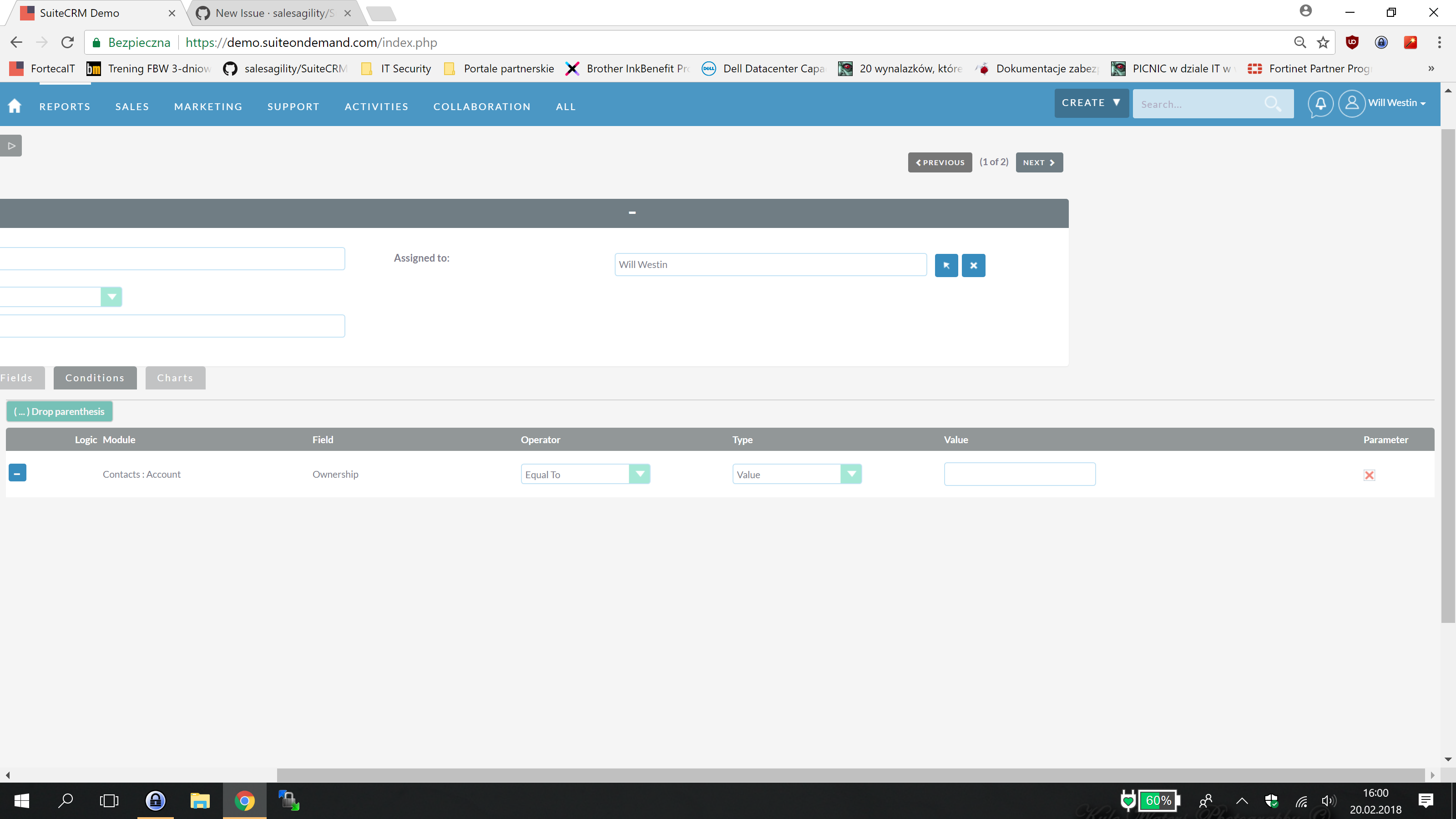Image resolution: width=1456 pixels, height=819 pixels.
Task: Check the battery level indicator in system tray
Action: tap(1158, 800)
